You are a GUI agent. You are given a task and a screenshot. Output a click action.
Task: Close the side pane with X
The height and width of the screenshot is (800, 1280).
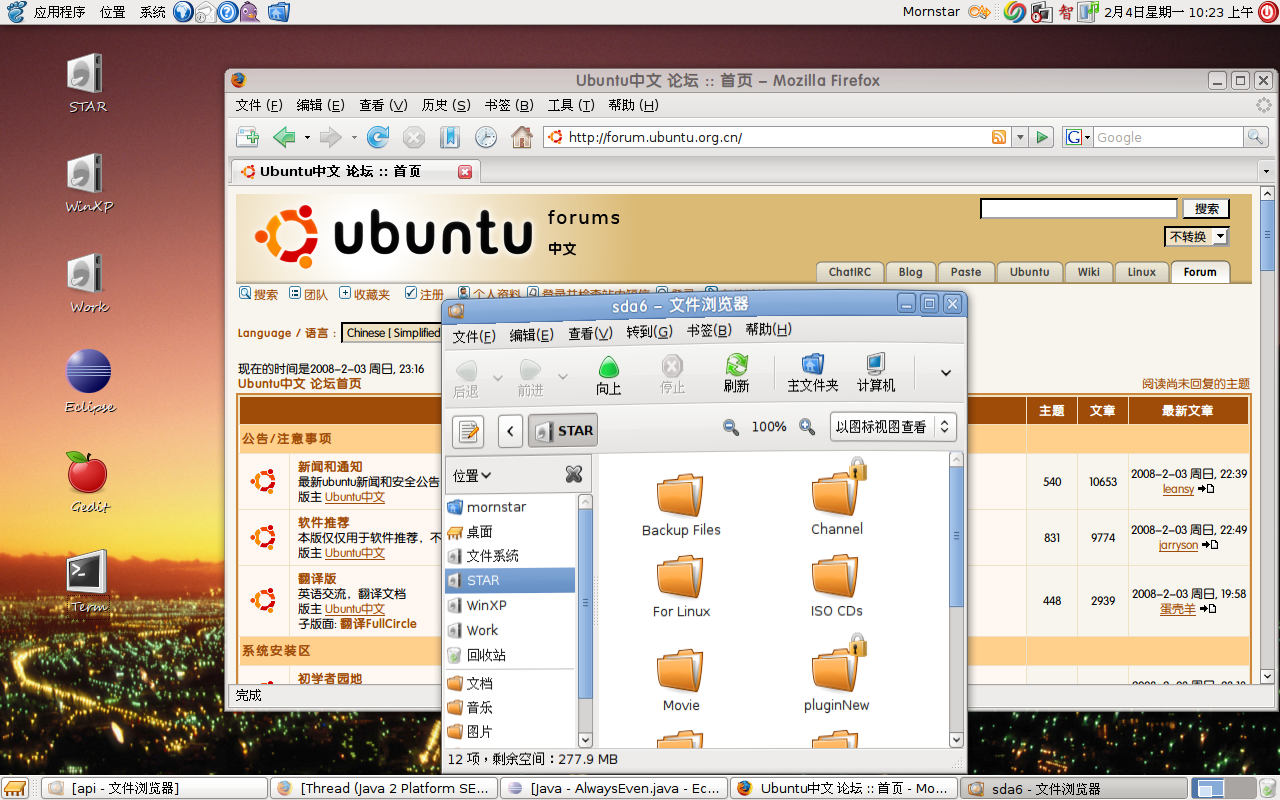click(x=574, y=475)
